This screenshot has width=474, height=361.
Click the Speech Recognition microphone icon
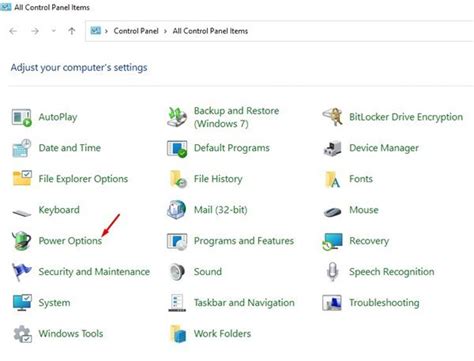332,272
